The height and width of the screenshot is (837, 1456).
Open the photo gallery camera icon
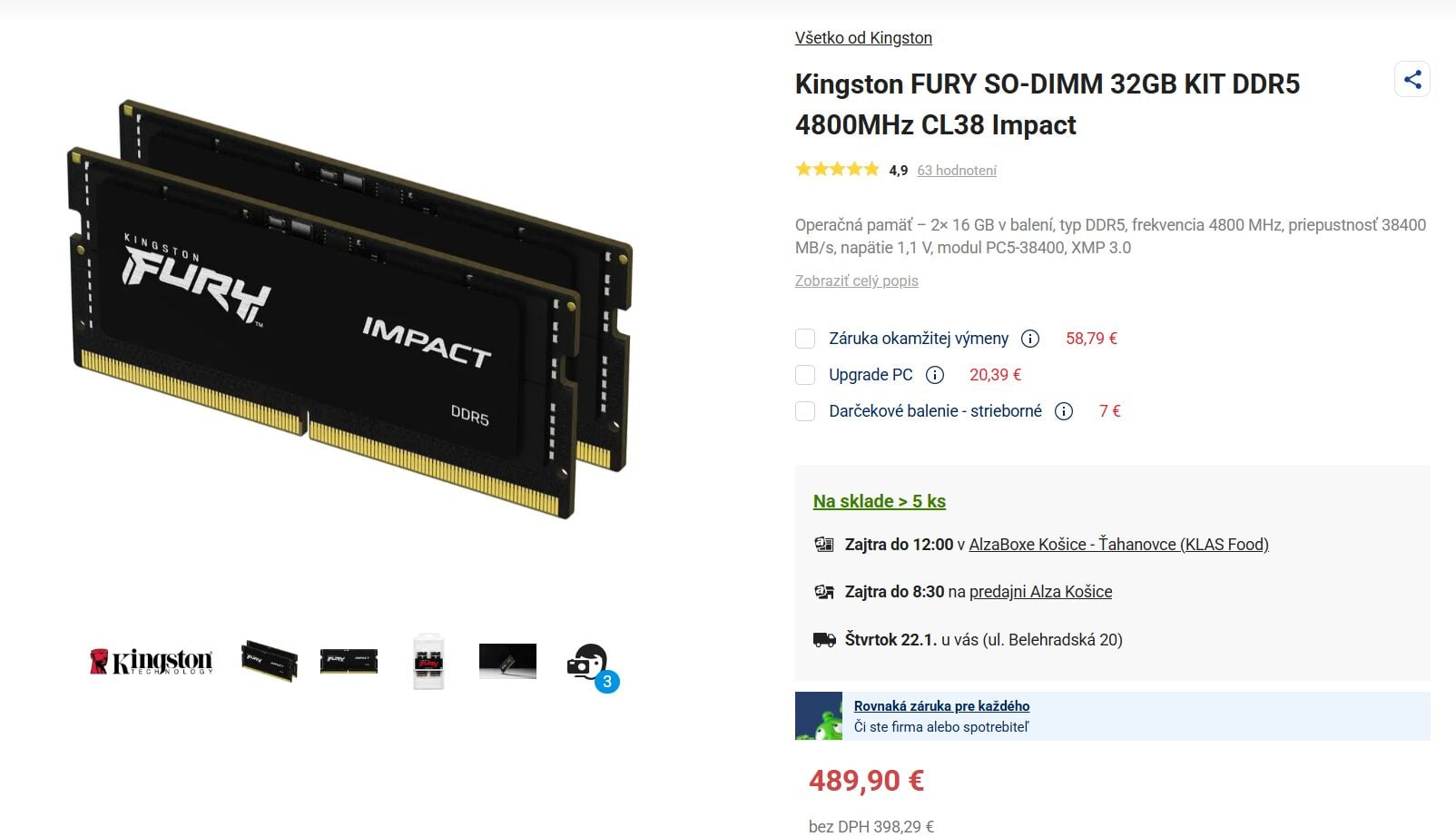pyautogui.click(x=590, y=665)
